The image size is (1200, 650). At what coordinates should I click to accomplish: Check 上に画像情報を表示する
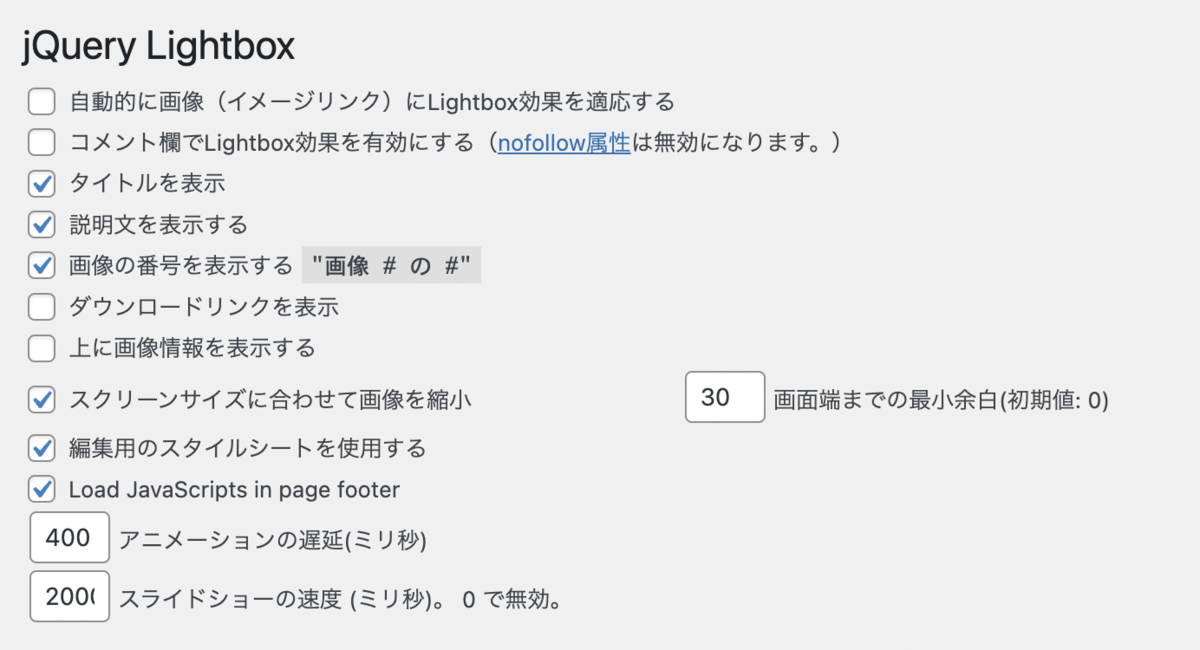coord(41,347)
